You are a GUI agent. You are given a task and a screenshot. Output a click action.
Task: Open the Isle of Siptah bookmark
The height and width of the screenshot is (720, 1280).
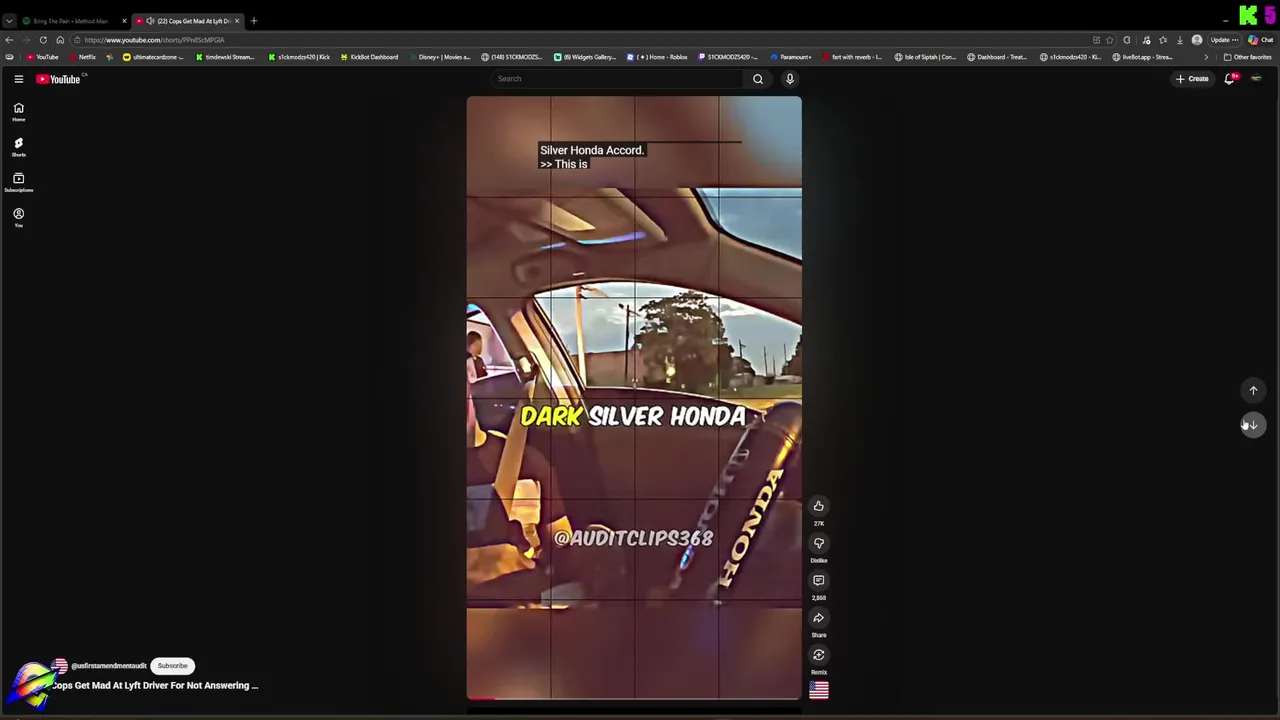tap(925, 57)
